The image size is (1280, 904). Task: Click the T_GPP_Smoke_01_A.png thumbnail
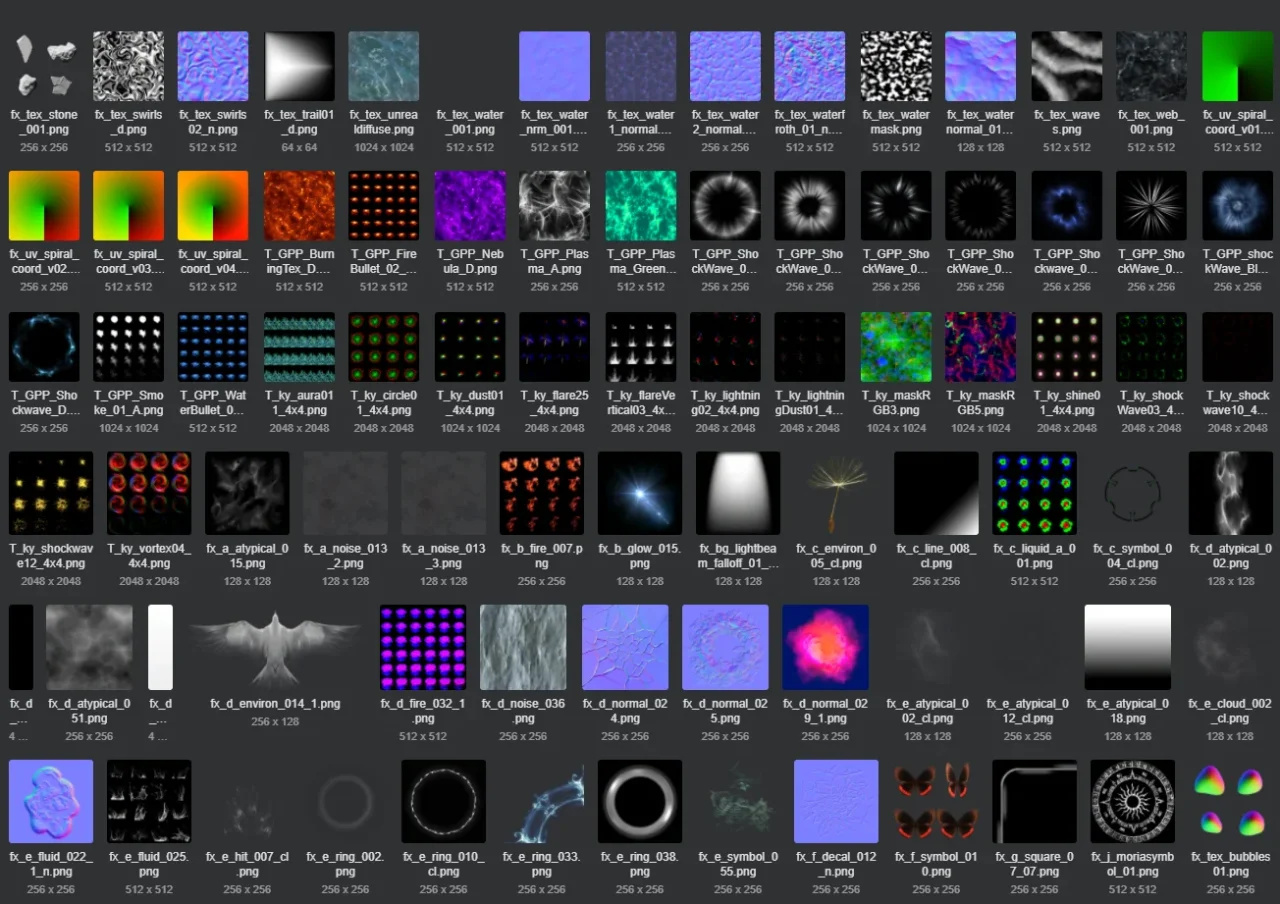128,347
